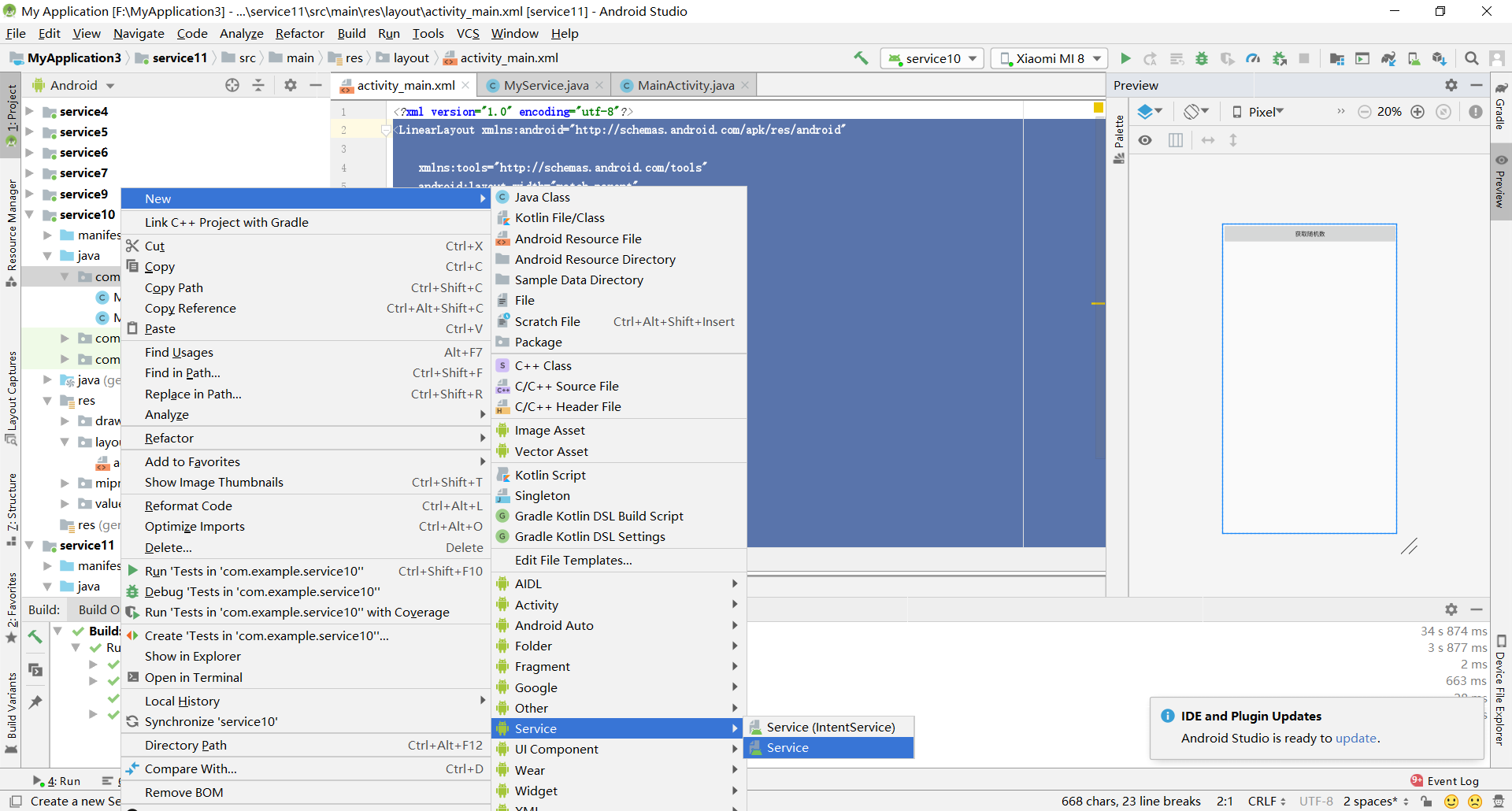Screen dimensions: 1512x811
Task: Open the SDK Manager toolbar icon
Action: click(x=1440, y=58)
